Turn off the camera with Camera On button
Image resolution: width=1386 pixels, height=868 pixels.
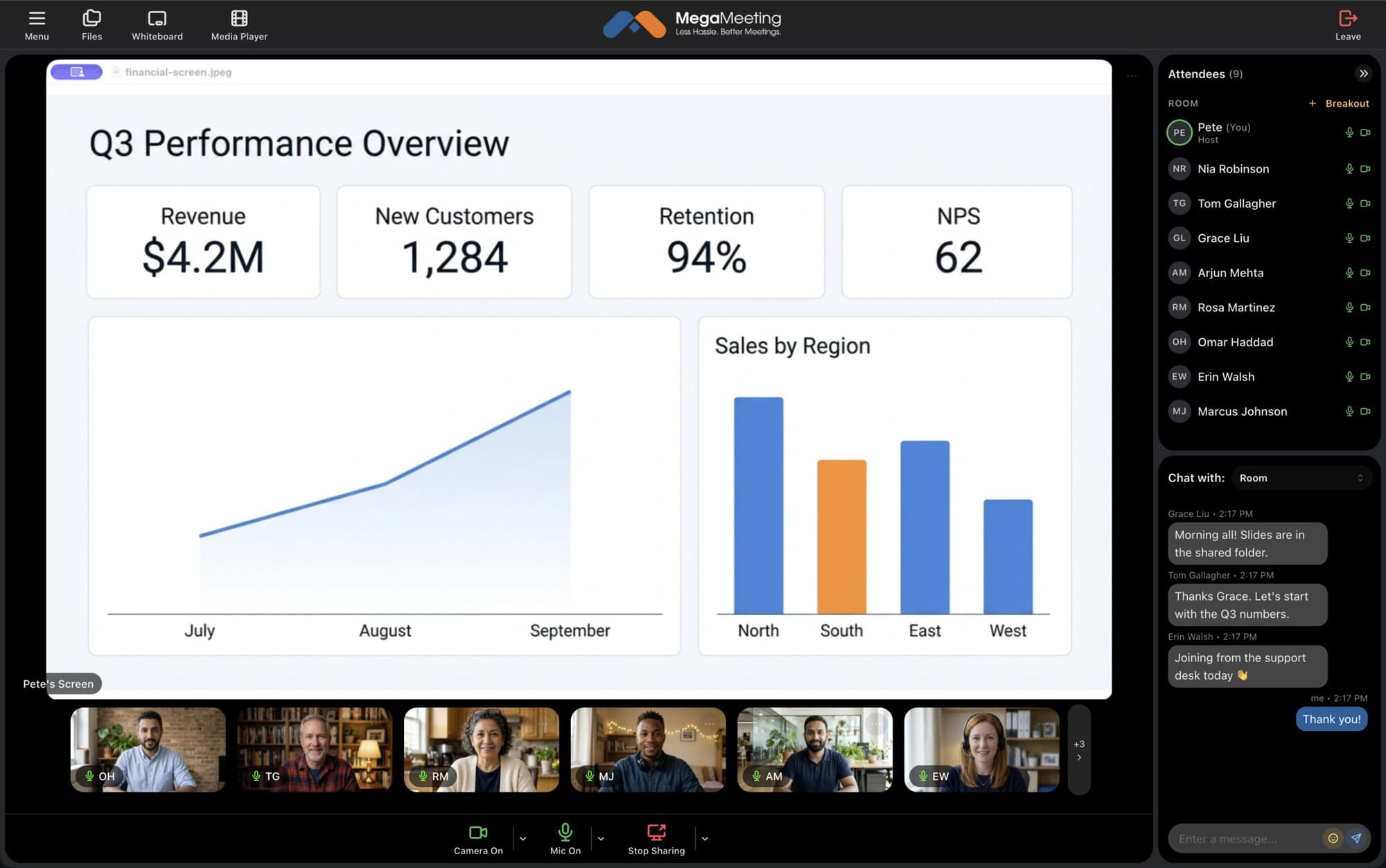(x=478, y=838)
